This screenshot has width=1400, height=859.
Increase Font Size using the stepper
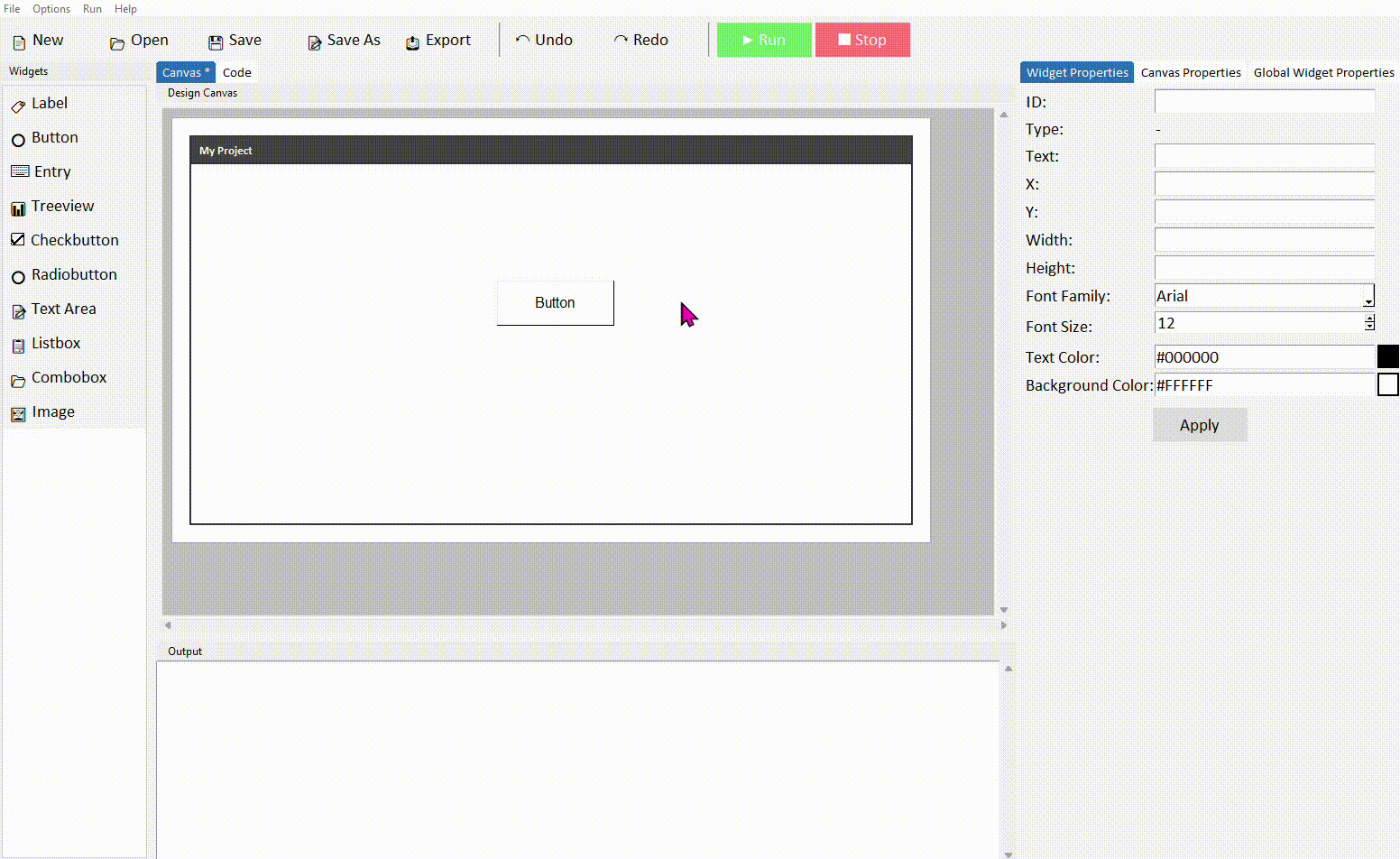coord(1369,319)
